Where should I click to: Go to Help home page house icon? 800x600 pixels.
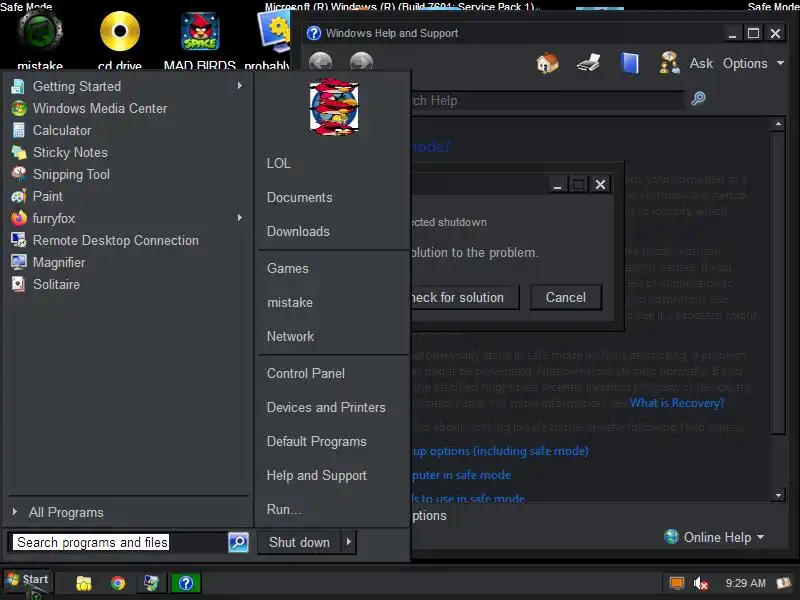pos(547,64)
